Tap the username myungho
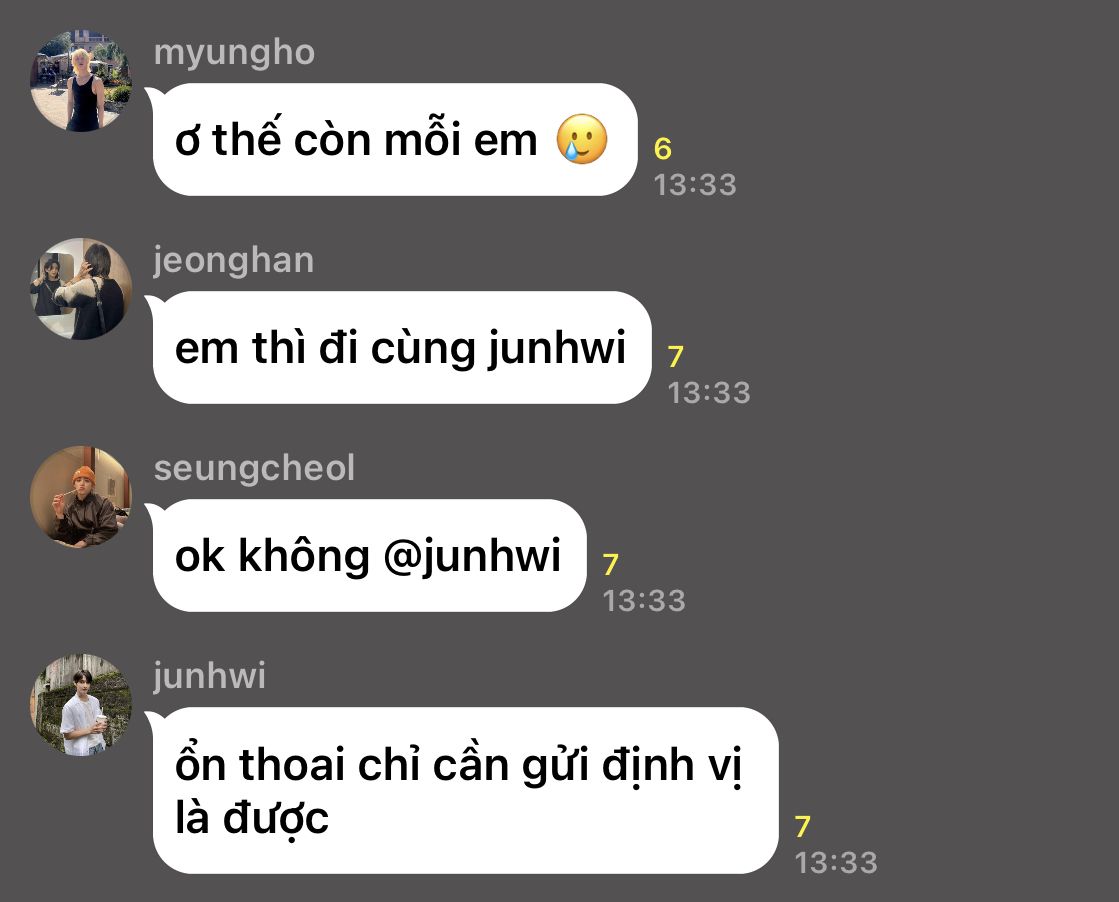 (234, 54)
